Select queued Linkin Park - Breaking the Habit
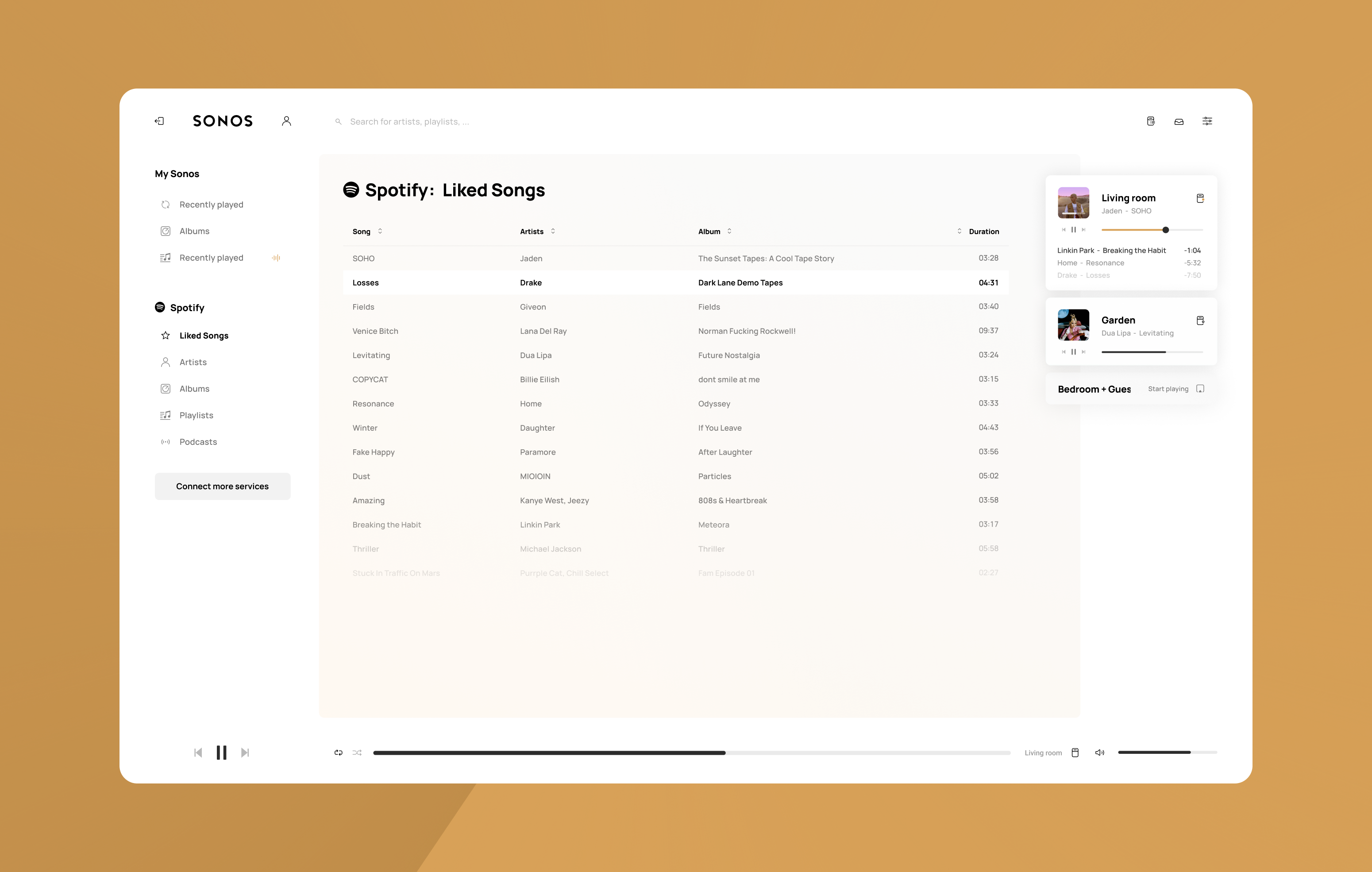Image resolution: width=1372 pixels, height=872 pixels. point(1129,250)
